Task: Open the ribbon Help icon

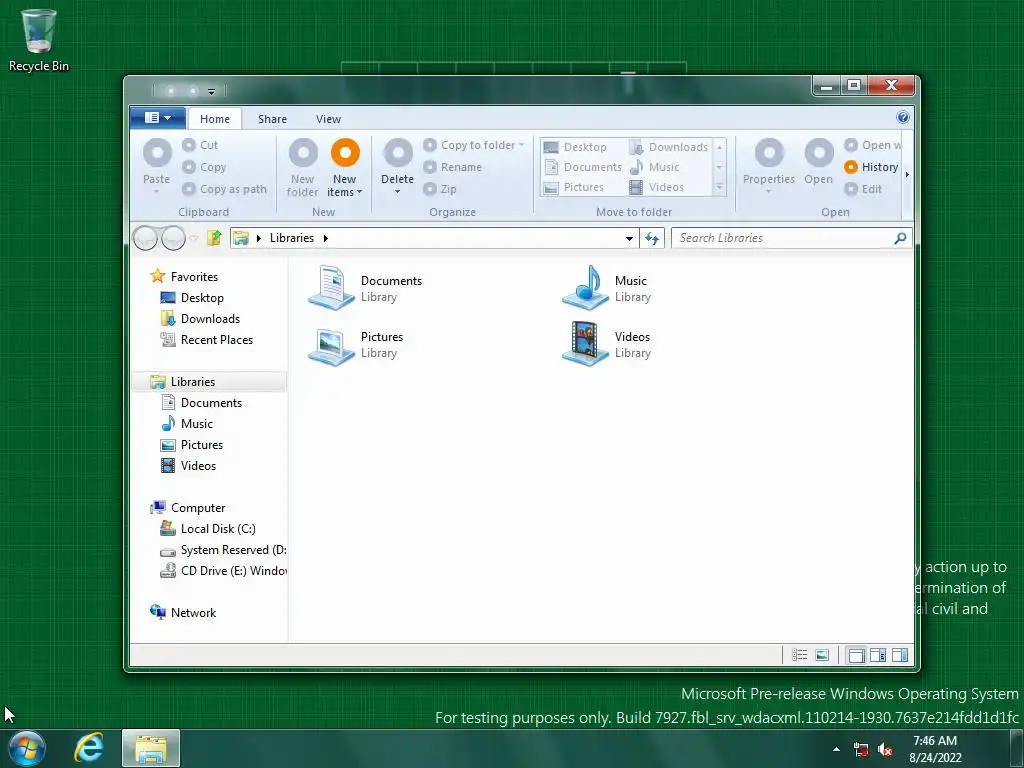Action: coord(903,118)
